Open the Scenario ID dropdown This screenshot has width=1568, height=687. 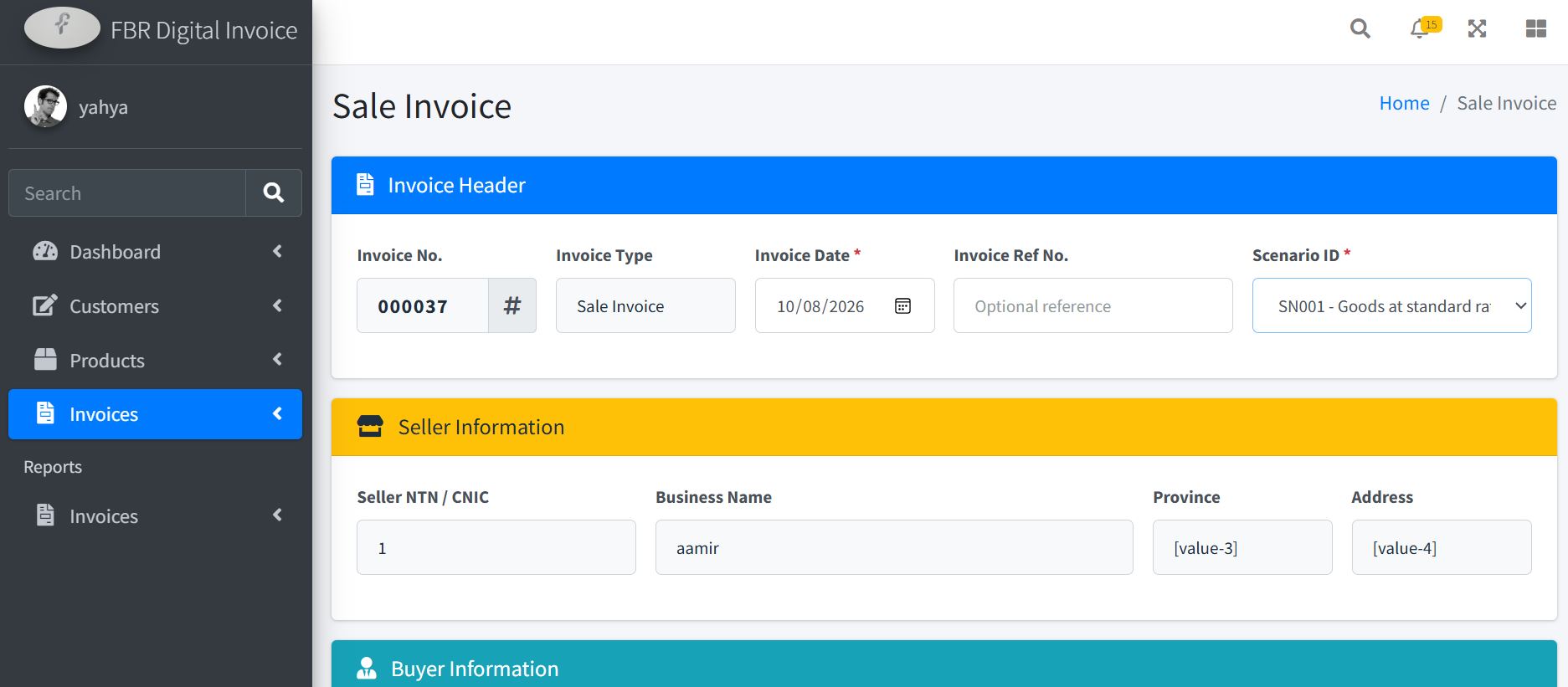1391,305
